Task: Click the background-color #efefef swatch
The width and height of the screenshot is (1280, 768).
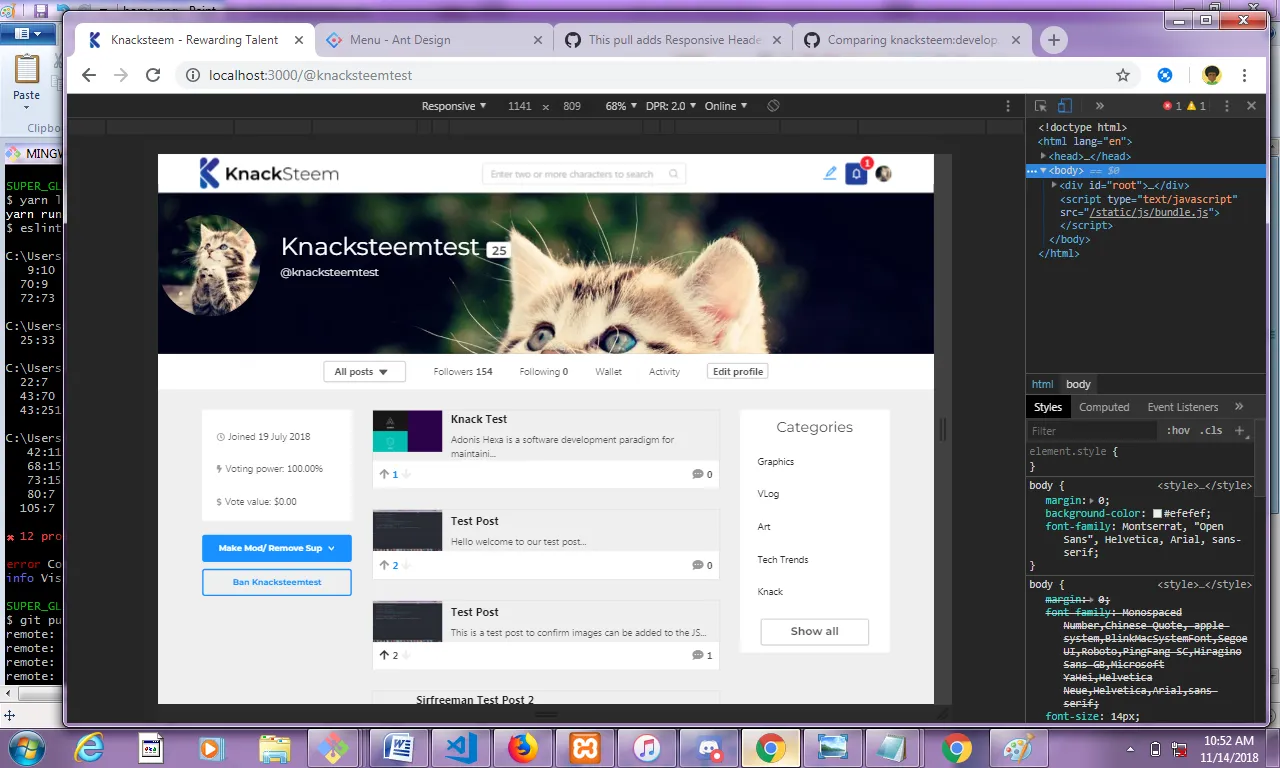Action: click(x=1157, y=513)
